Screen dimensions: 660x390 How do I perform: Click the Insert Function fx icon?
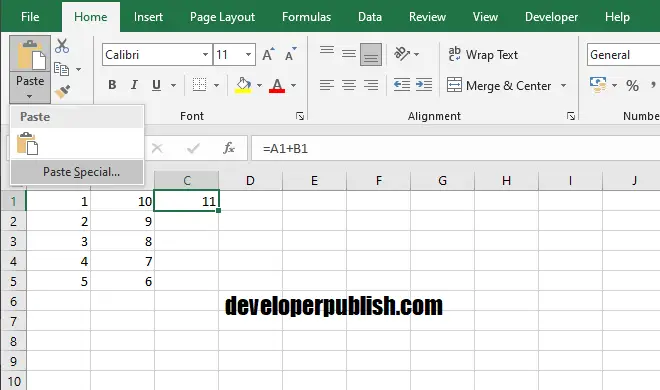229,148
